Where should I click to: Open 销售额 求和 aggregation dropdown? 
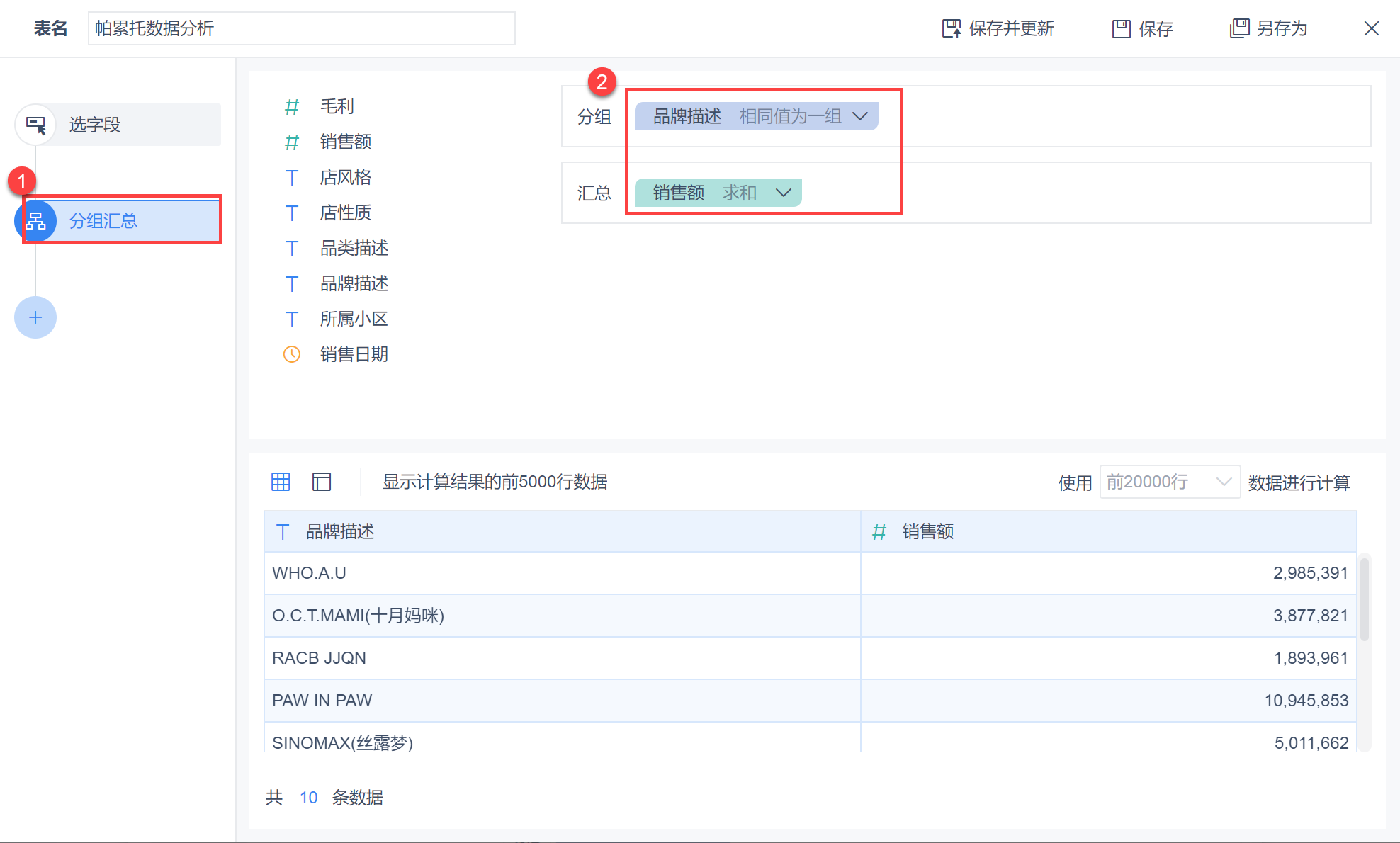click(x=783, y=193)
